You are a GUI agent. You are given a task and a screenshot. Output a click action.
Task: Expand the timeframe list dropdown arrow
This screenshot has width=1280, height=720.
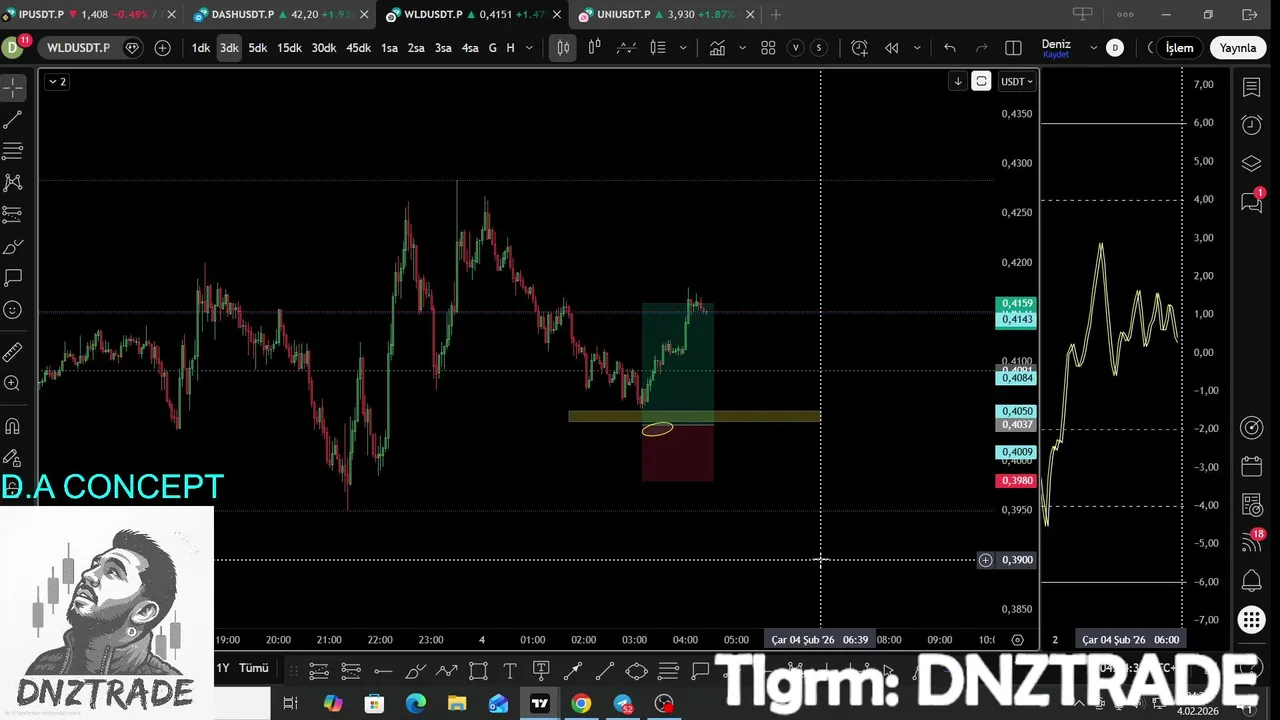[x=529, y=48]
